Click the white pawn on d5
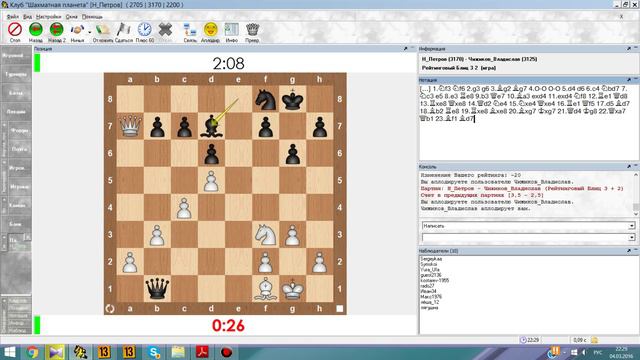The width and height of the screenshot is (640, 360). 211,180
